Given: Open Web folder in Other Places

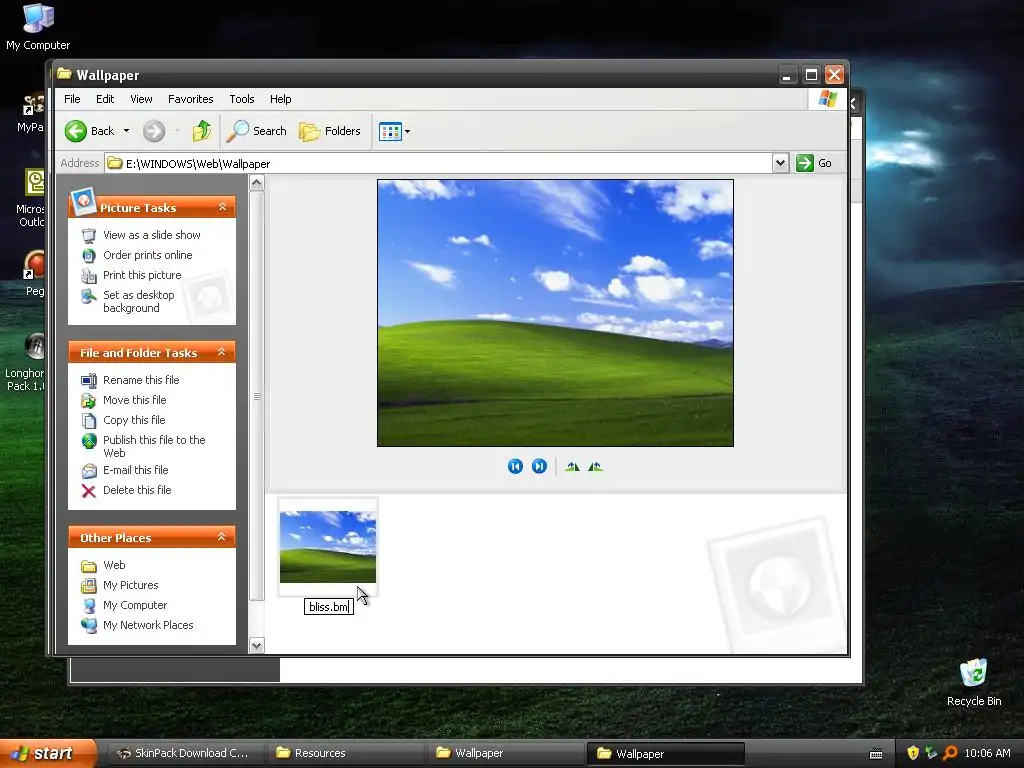Looking at the screenshot, I should click(x=114, y=566).
